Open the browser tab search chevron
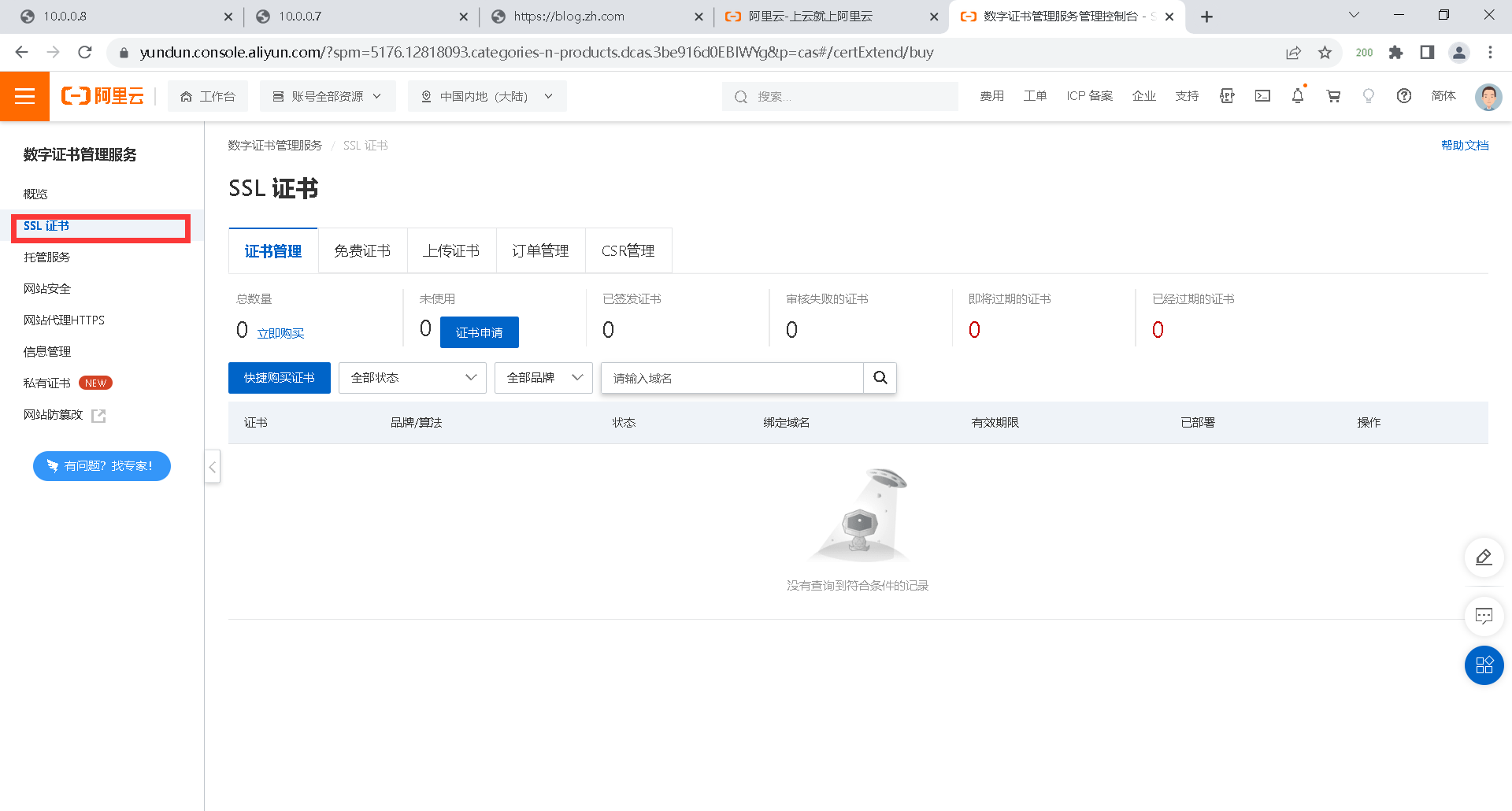 click(1354, 16)
